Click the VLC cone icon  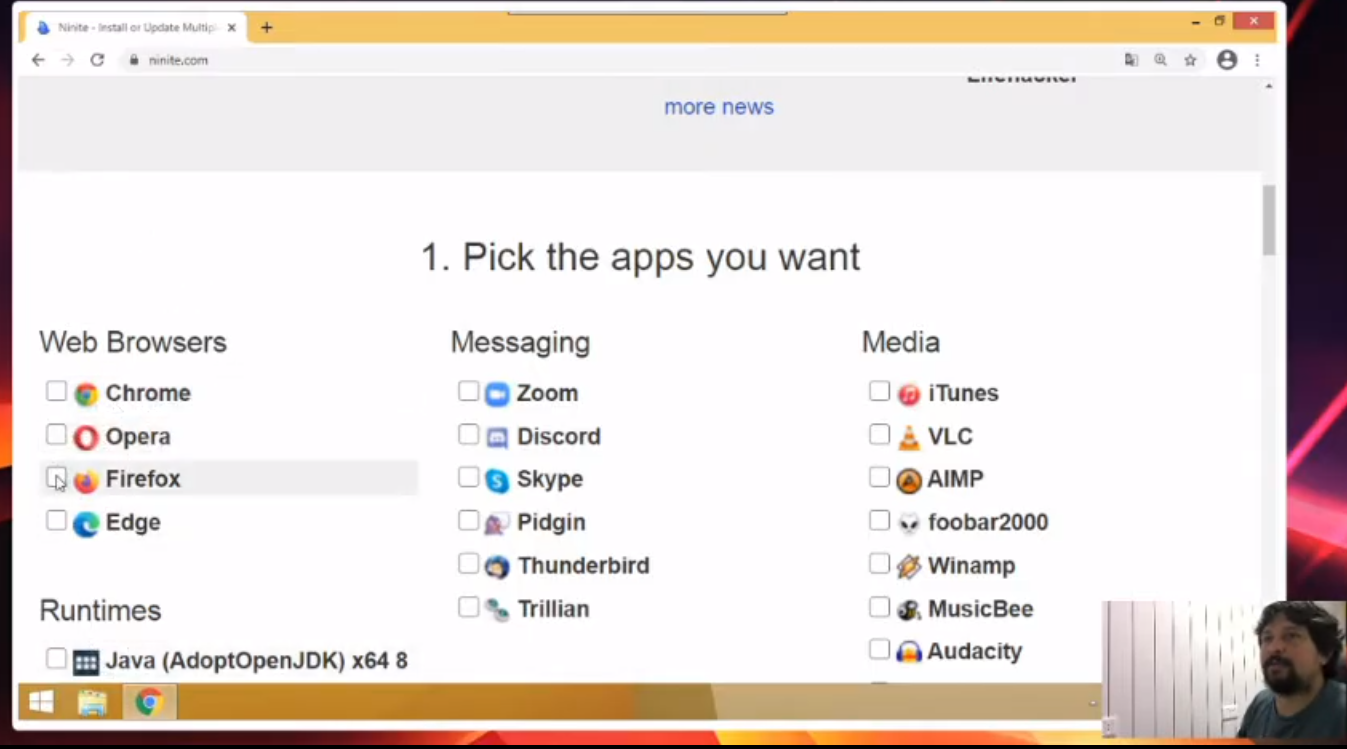(908, 437)
